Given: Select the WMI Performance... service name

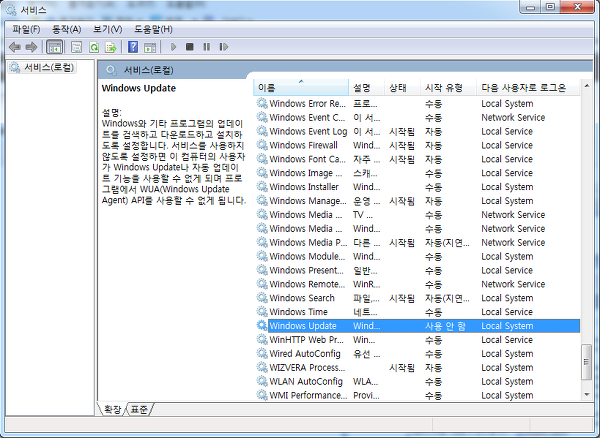Looking at the screenshot, I should point(308,395).
